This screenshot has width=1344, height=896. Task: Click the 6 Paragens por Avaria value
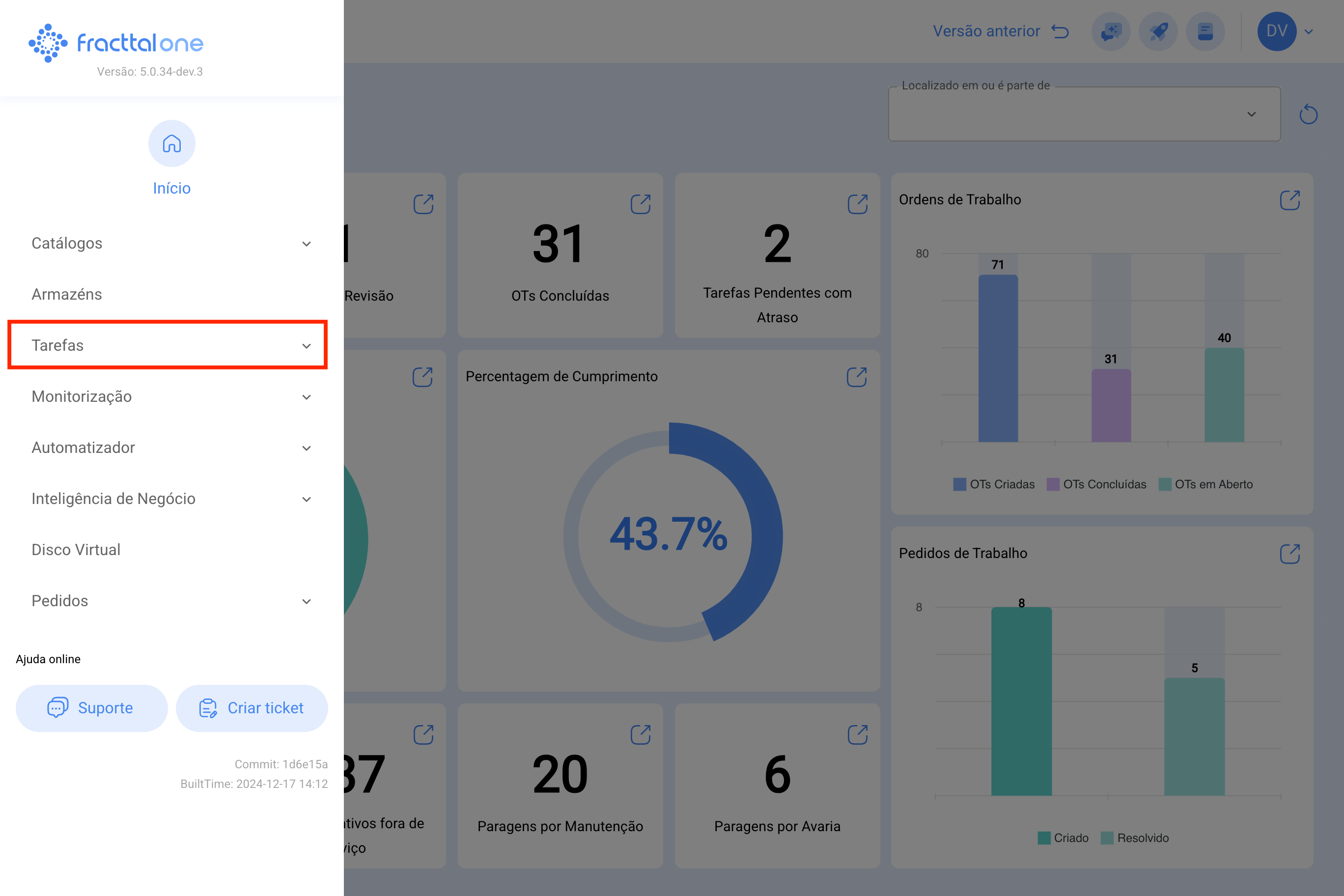point(777,774)
